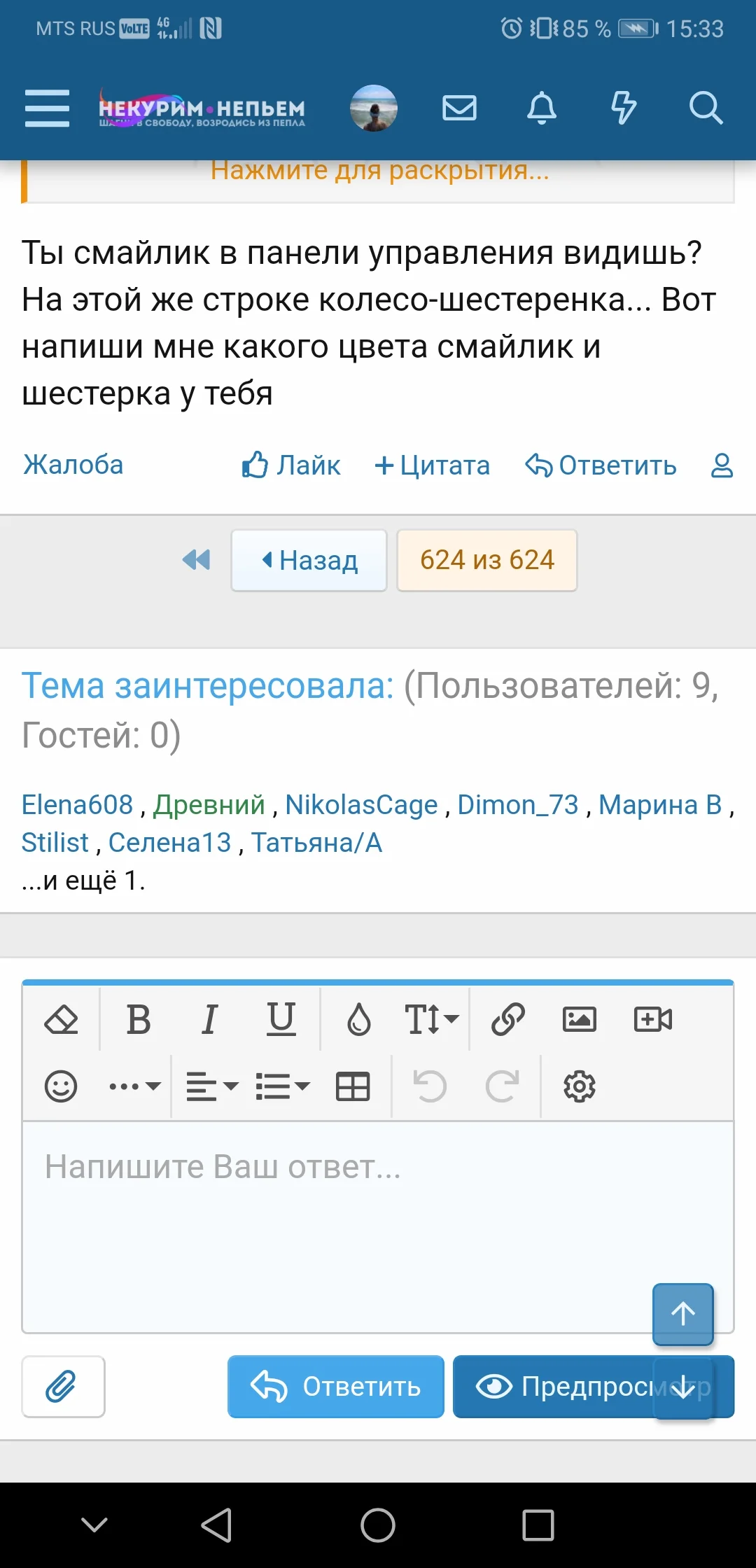This screenshot has height=1568, width=756.
Task: Toggle bold formatting
Action: point(139,1019)
